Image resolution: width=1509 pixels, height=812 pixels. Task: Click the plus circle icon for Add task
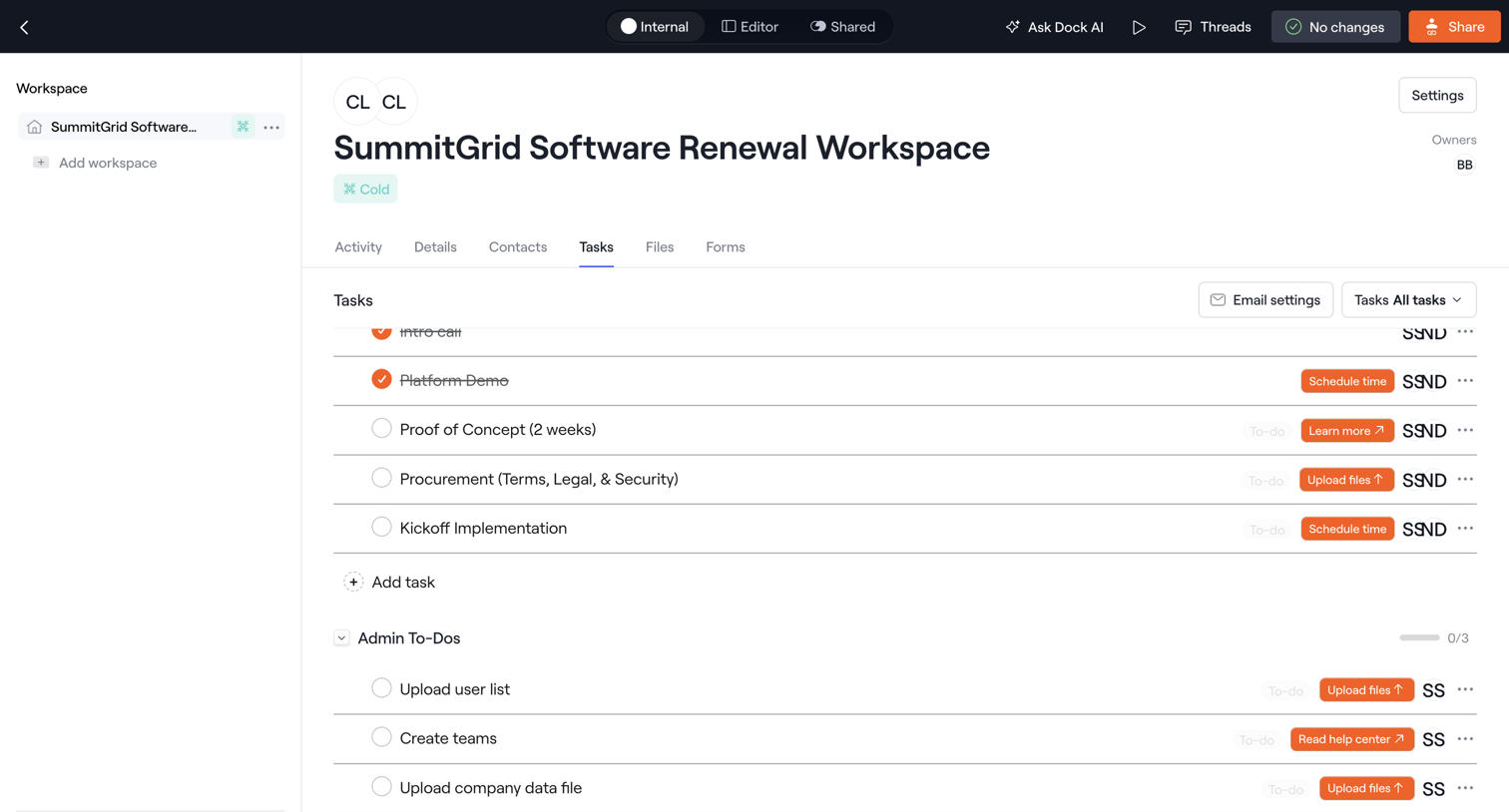pos(353,583)
